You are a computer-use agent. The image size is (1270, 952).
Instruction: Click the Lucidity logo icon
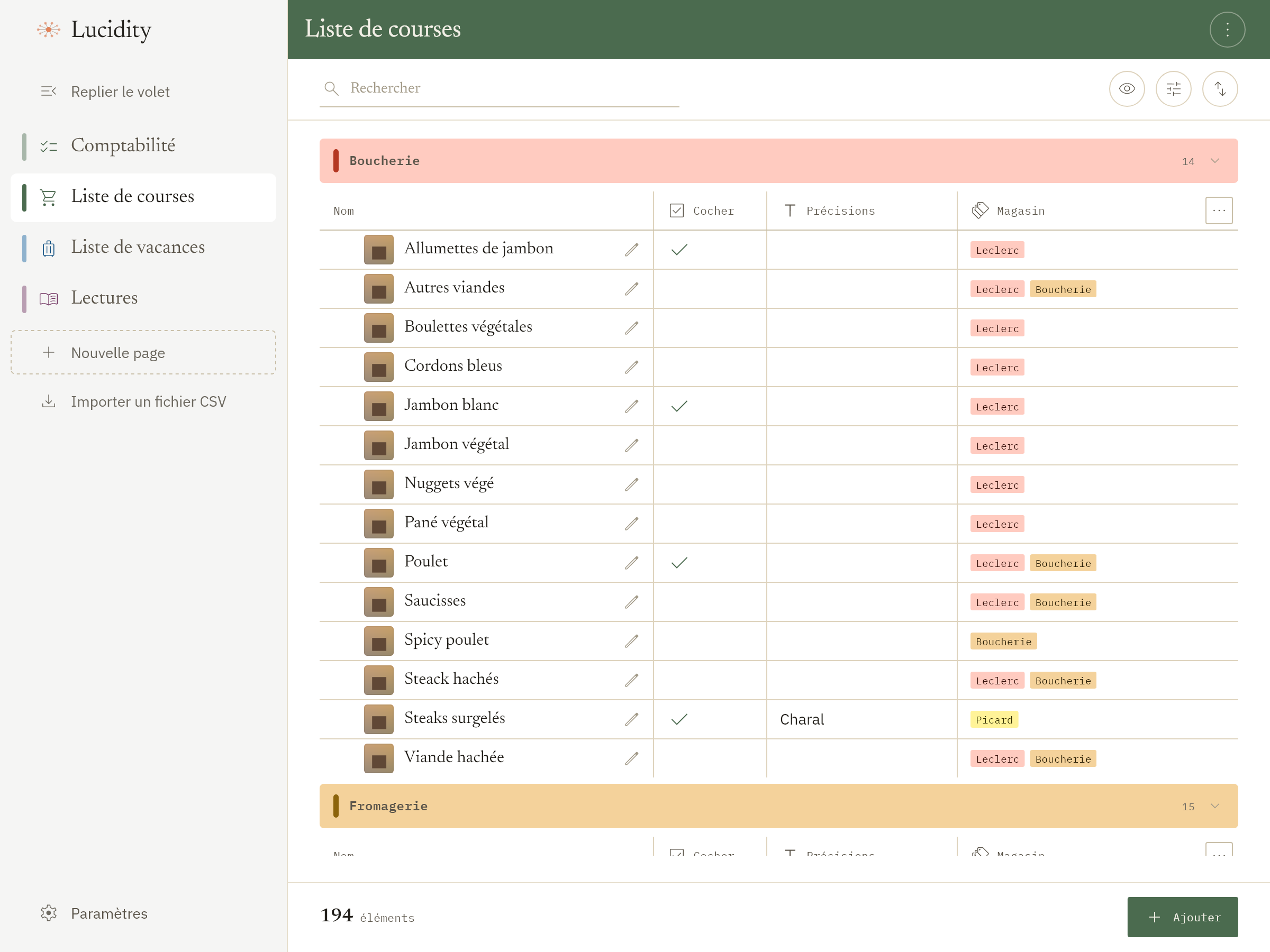pos(48,29)
